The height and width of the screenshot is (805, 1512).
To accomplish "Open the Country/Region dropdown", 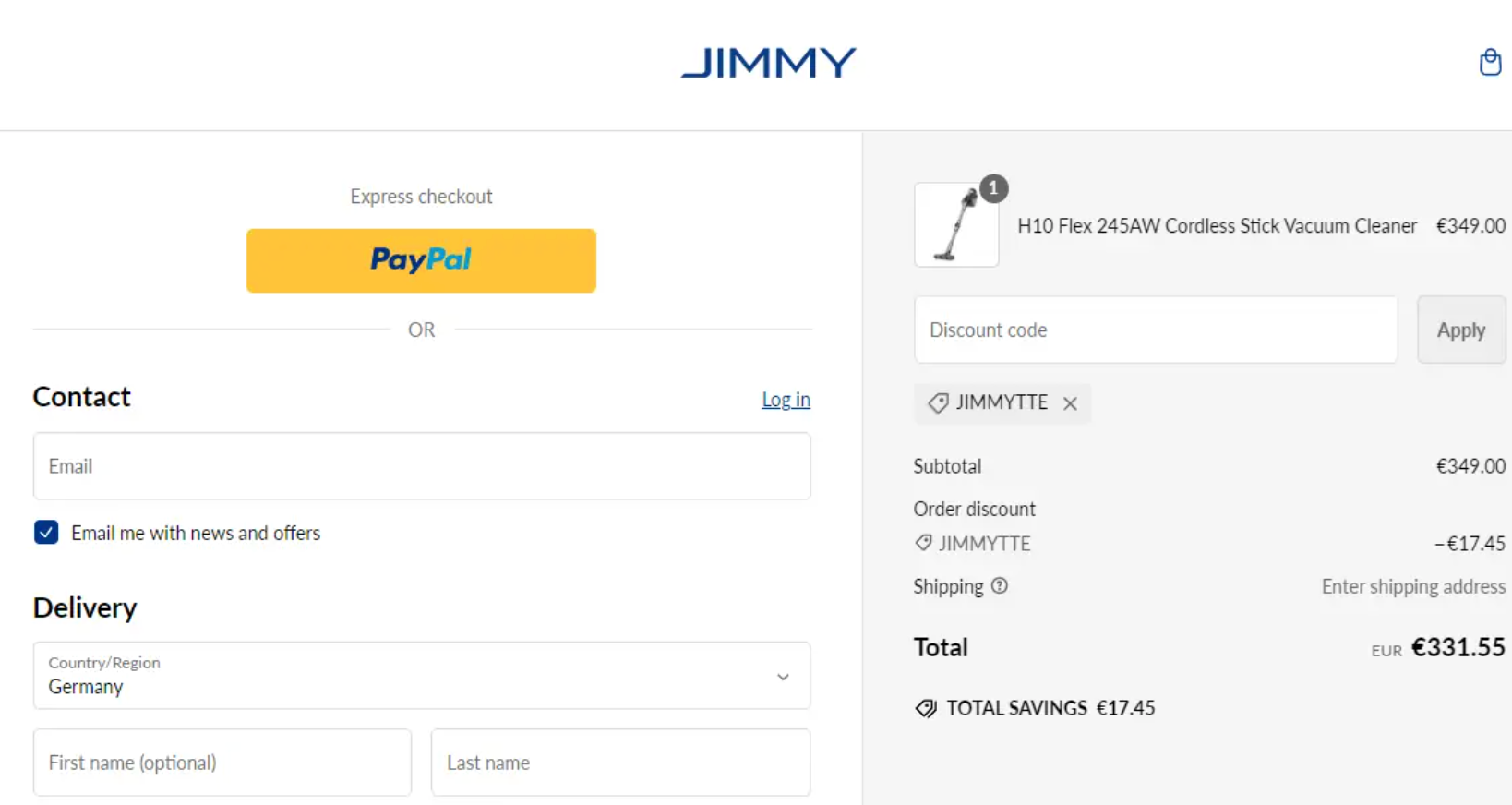I will pos(422,676).
